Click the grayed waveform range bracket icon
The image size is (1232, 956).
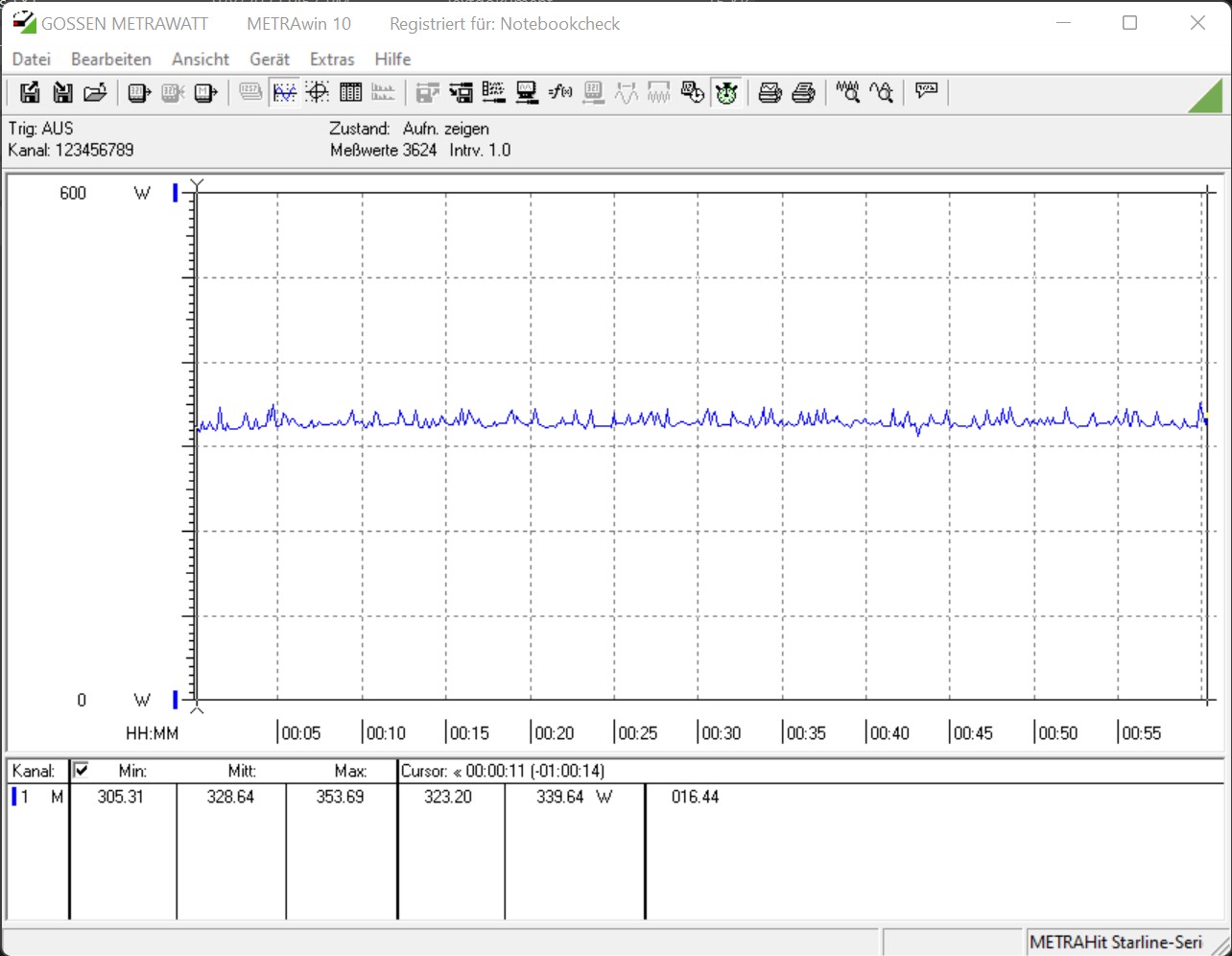click(x=659, y=92)
